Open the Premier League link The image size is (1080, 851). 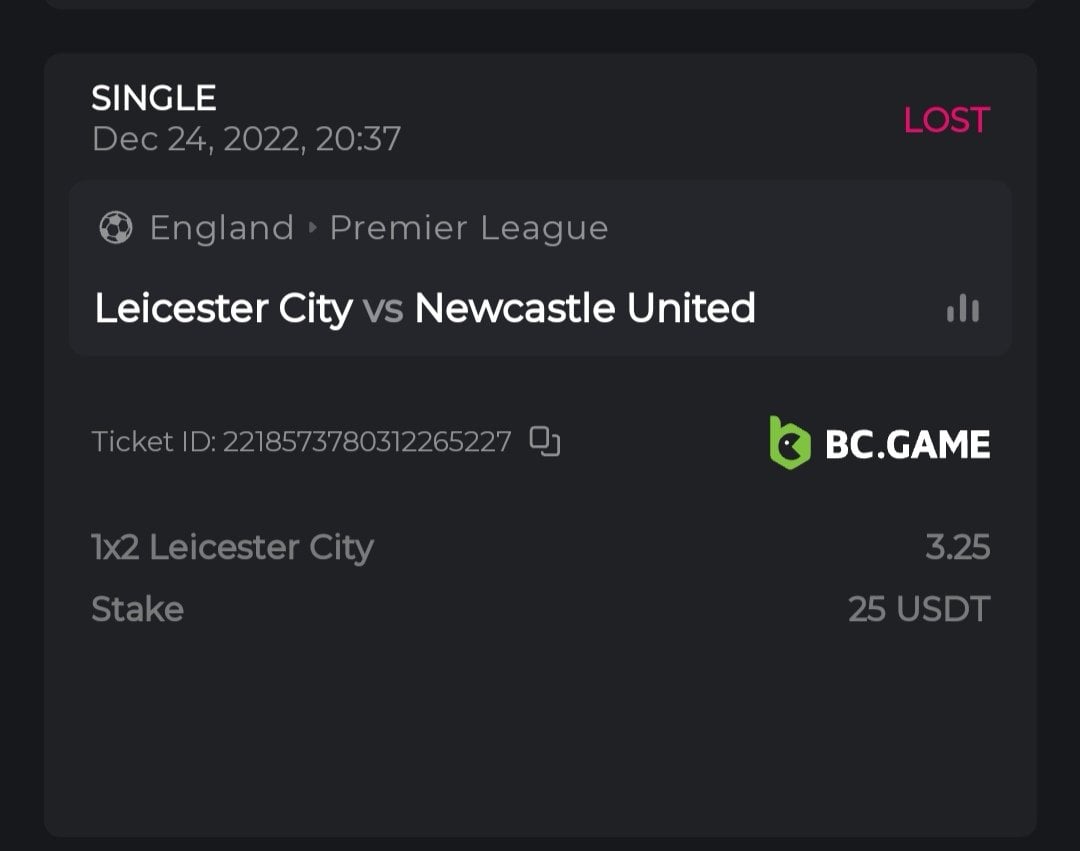coord(468,228)
